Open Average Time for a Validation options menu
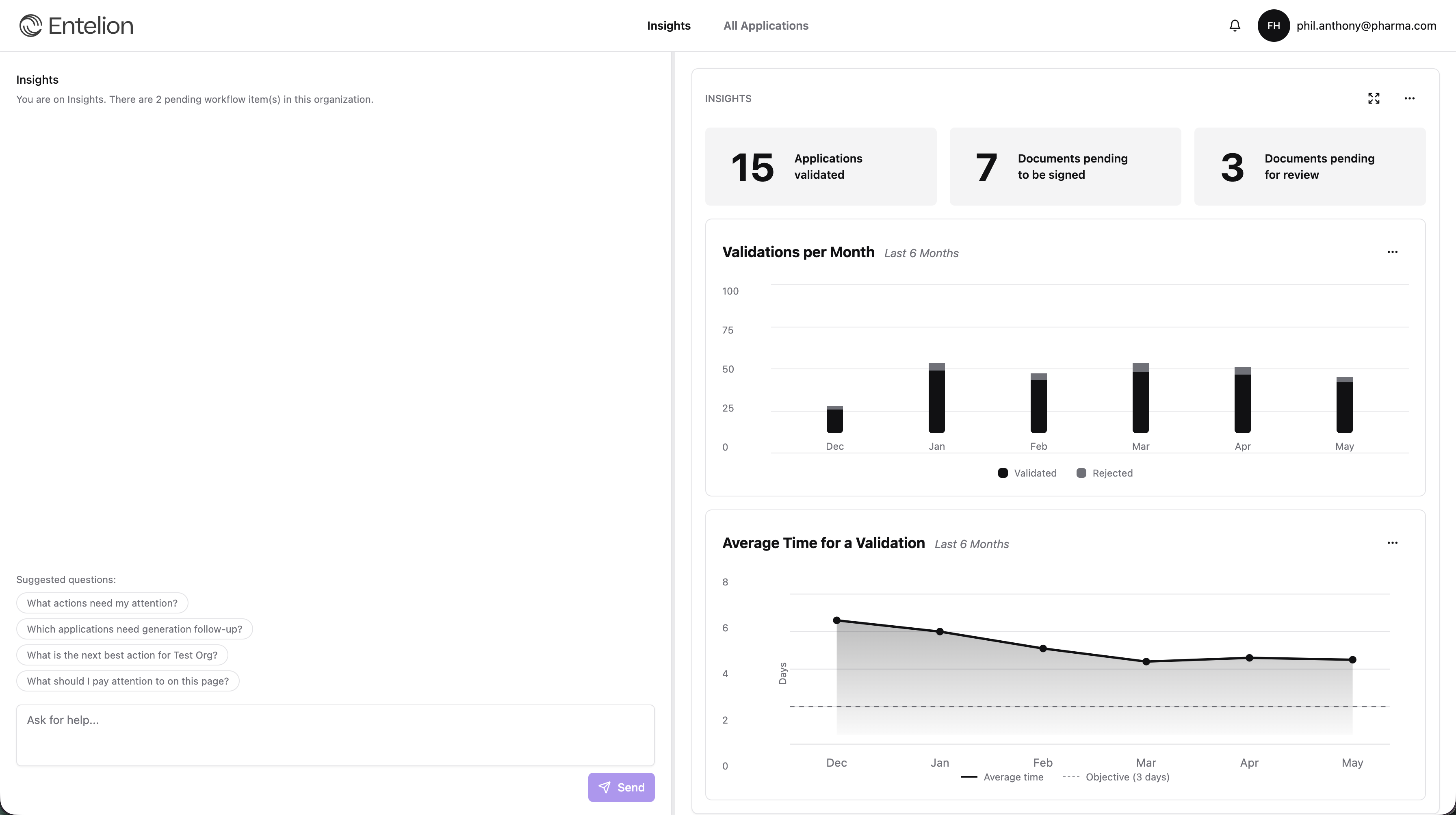The width and height of the screenshot is (1456, 815). (1393, 543)
